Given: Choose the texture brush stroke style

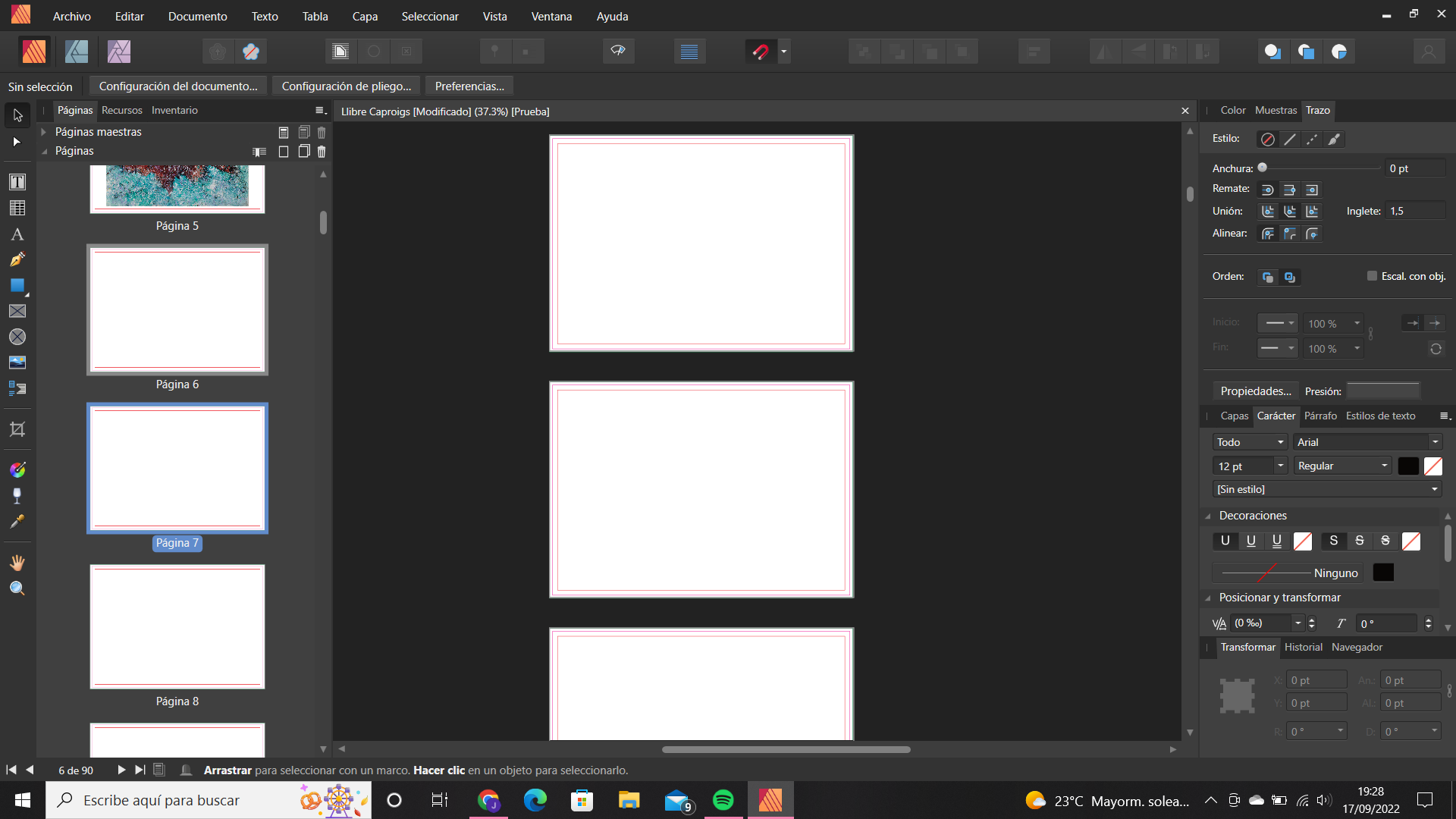Looking at the screenshot, I should pos(1334,140).
